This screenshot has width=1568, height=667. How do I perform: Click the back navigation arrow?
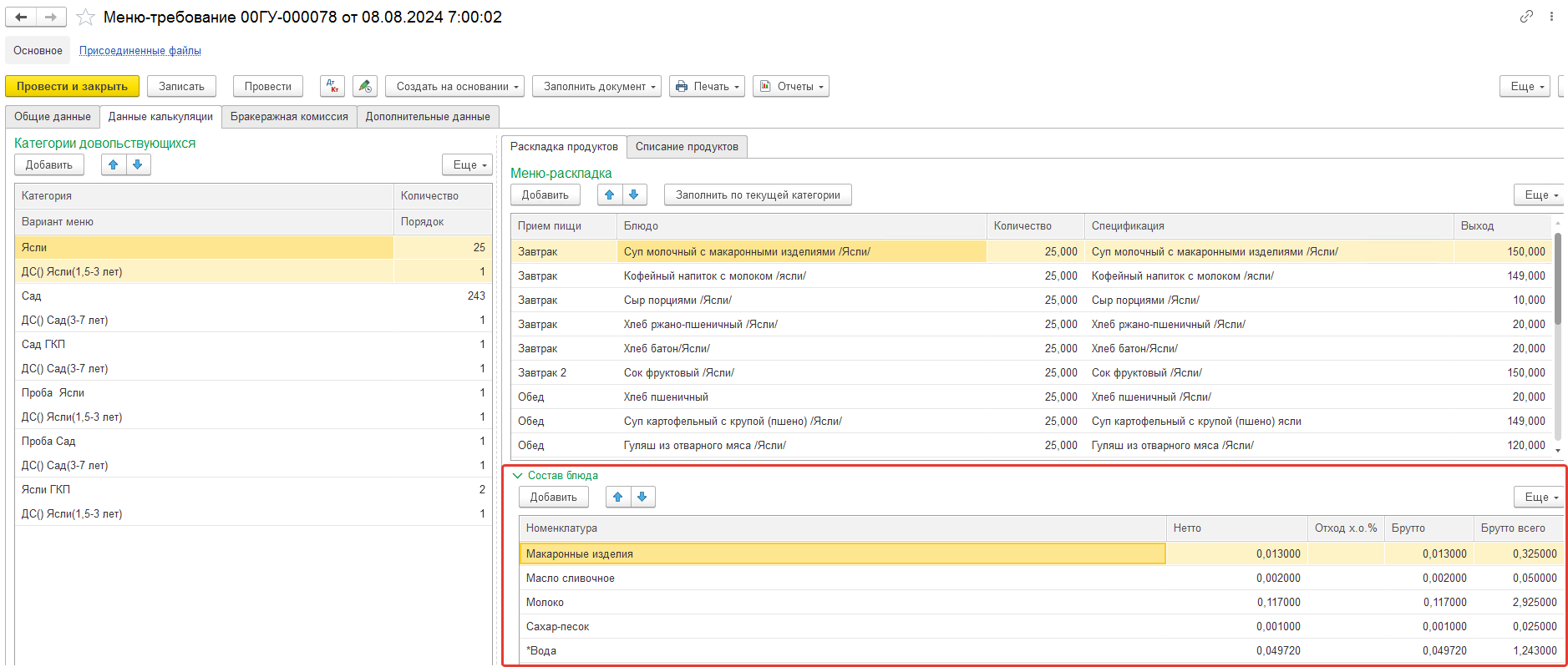21,17
